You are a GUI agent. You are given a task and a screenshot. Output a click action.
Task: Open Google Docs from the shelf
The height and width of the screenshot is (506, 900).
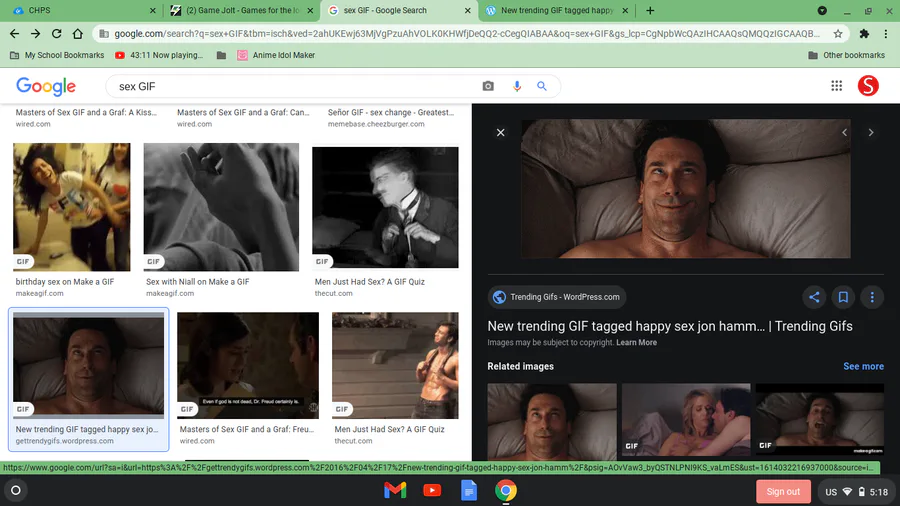tap(468, 491)
